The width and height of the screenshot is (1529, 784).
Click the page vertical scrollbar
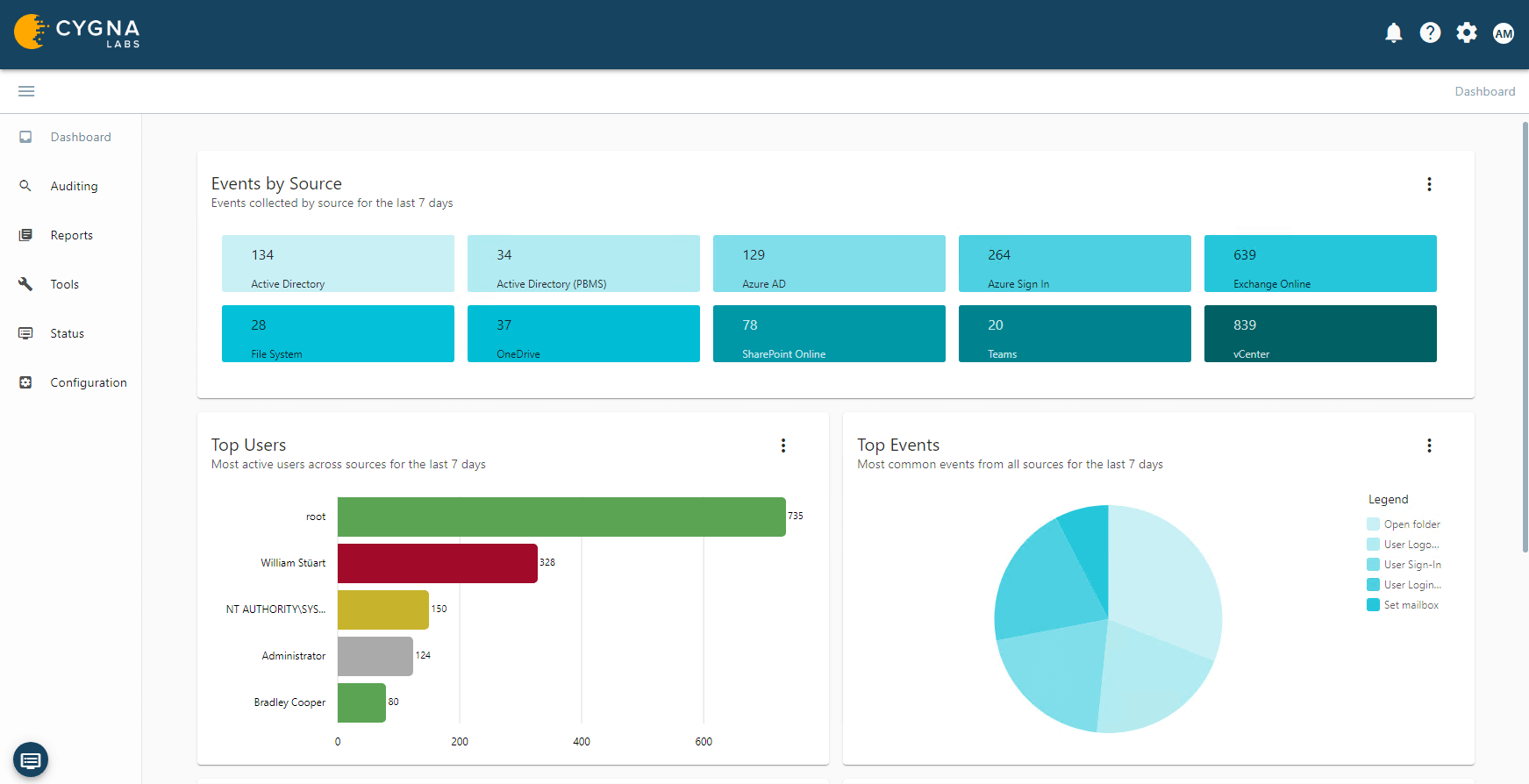click(1525, 338)
